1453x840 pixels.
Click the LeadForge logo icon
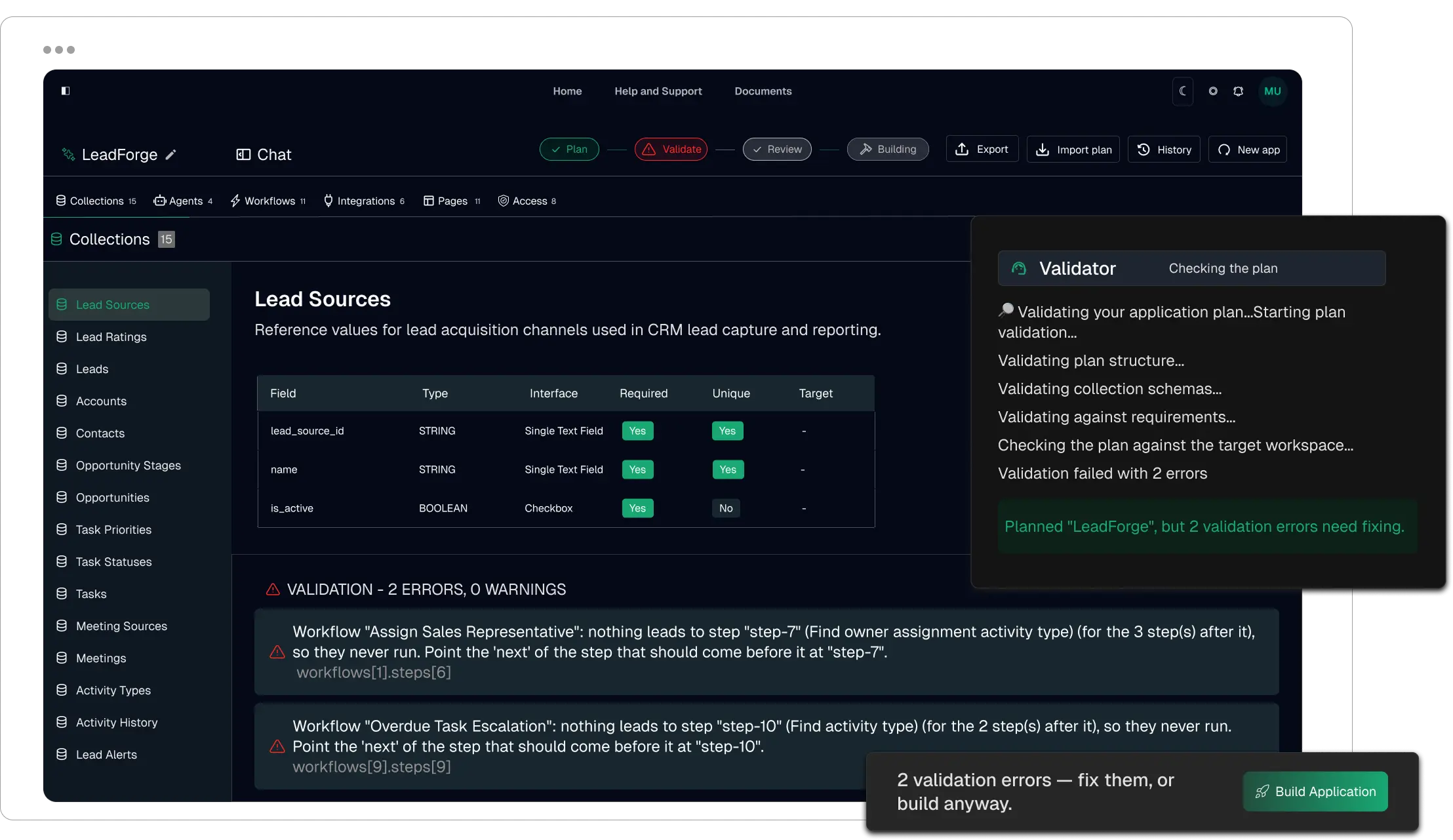pyautogui.click(x=68, y=155)
